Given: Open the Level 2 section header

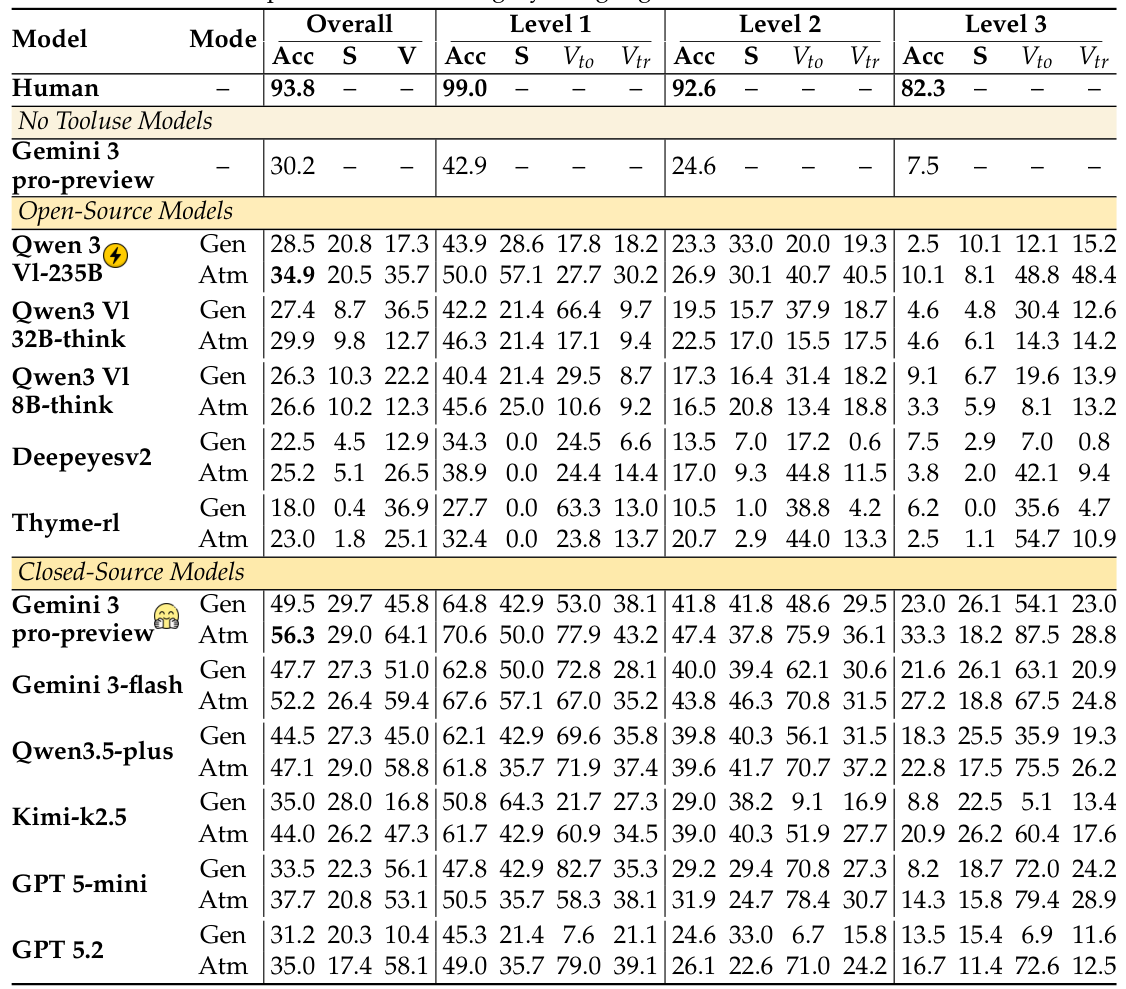Looking at the screenshot, I should pyautogui.click(x=780, y=20).
